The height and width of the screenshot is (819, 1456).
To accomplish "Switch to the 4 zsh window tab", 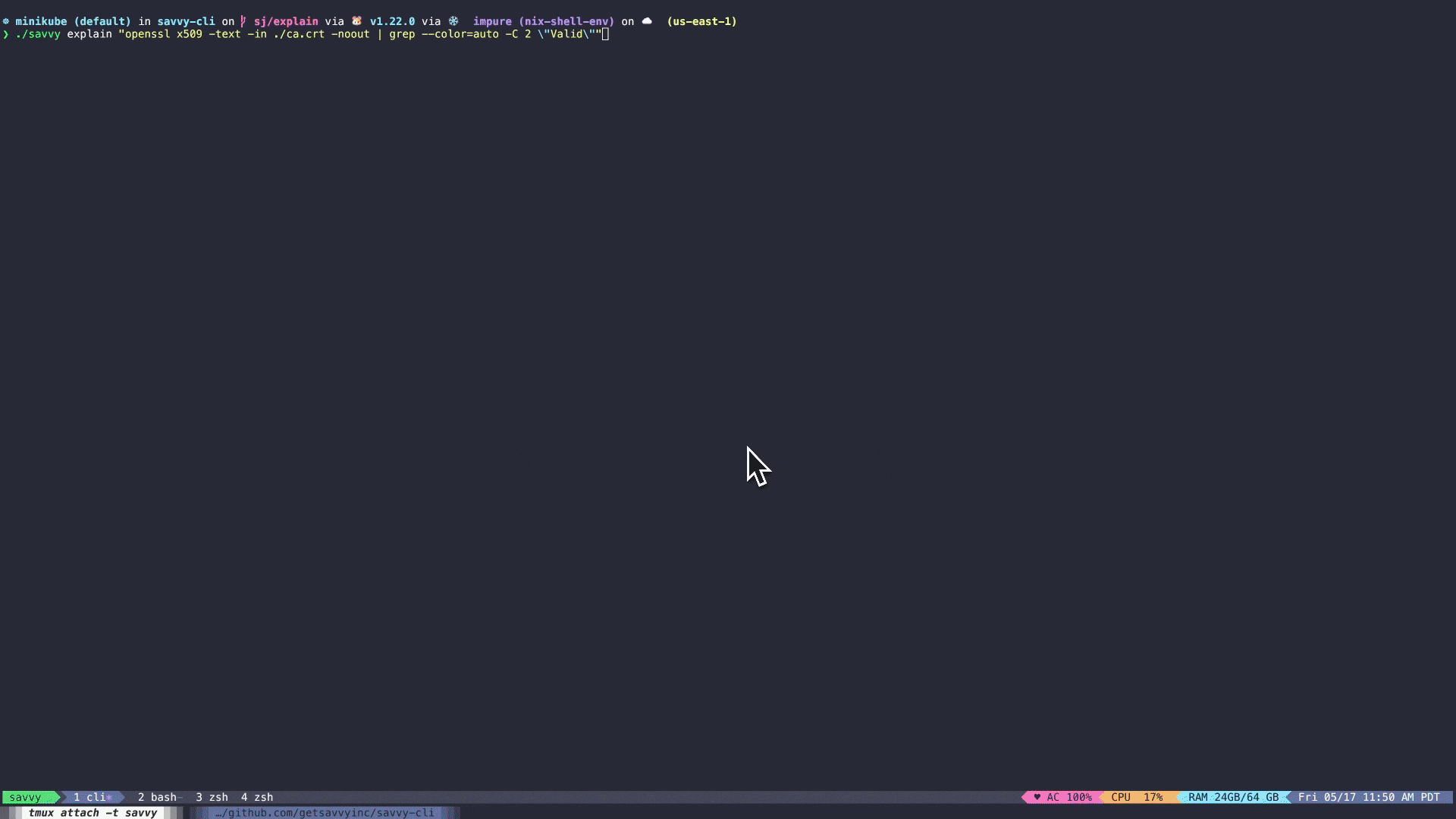I will coord(257,797).
